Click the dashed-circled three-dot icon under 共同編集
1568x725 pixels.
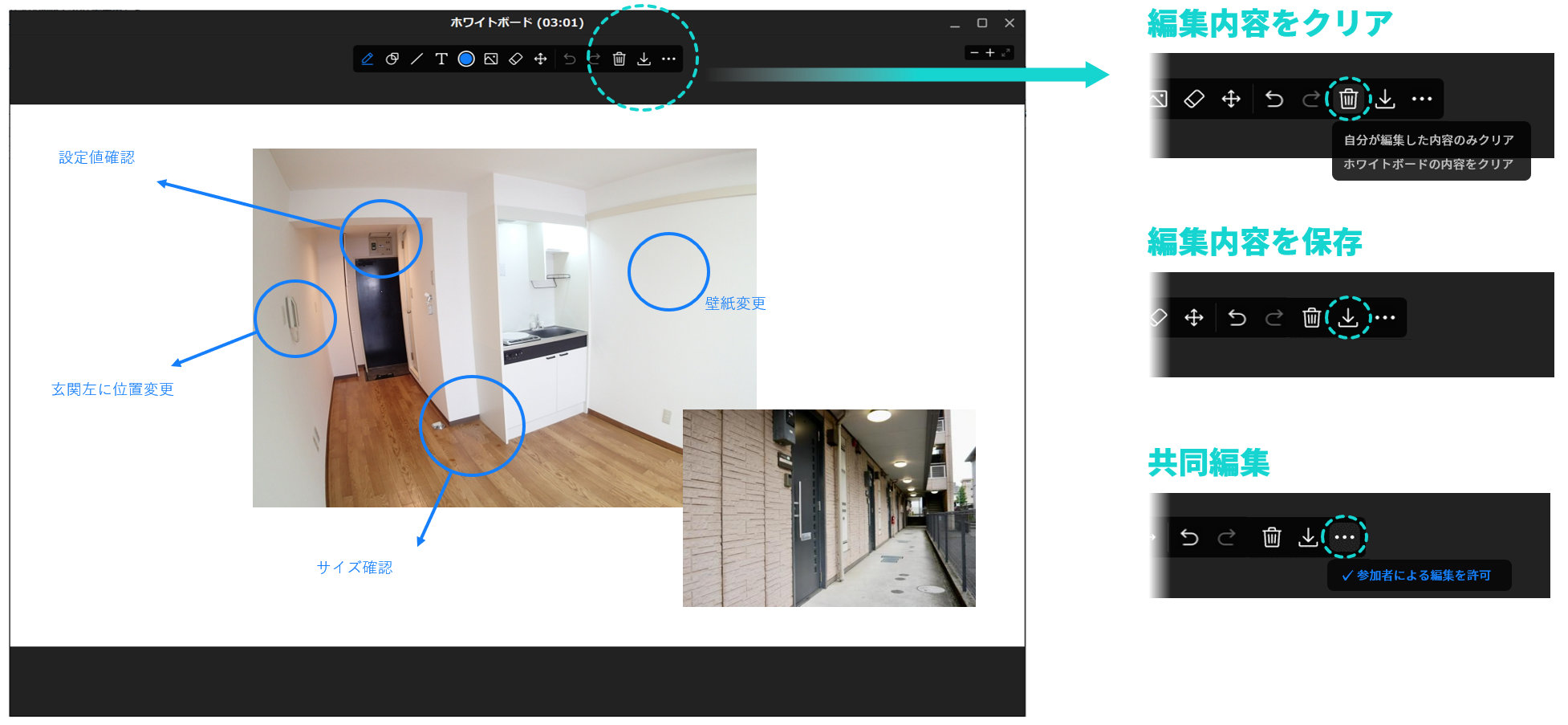(1345, 537)
